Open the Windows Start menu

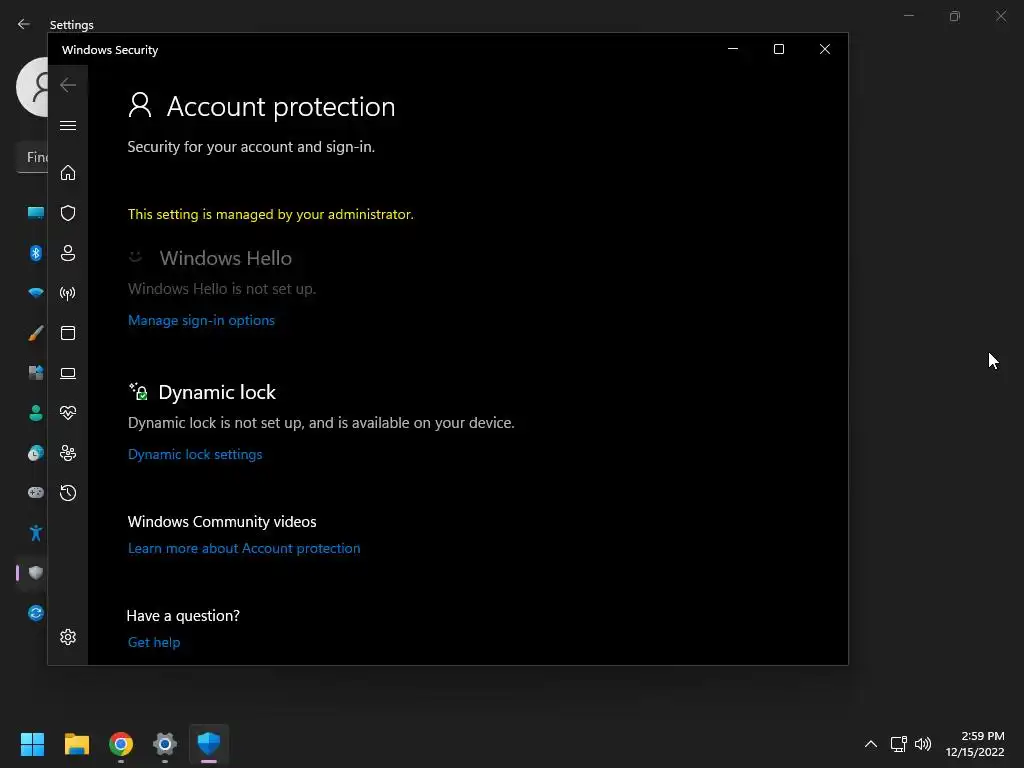(32, 744)
